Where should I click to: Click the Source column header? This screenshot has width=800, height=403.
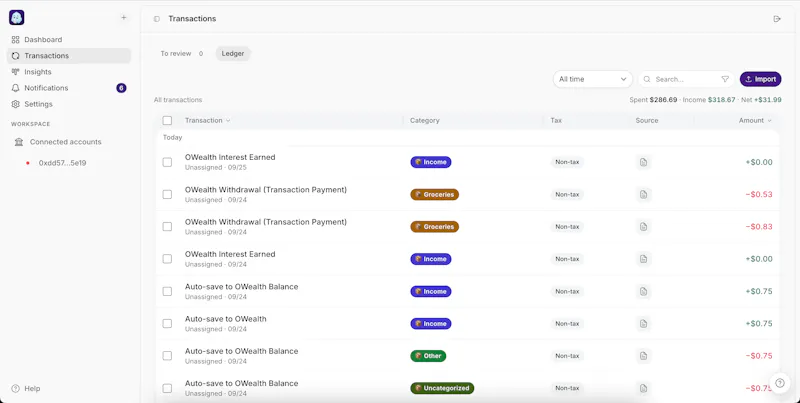[647, 120]
